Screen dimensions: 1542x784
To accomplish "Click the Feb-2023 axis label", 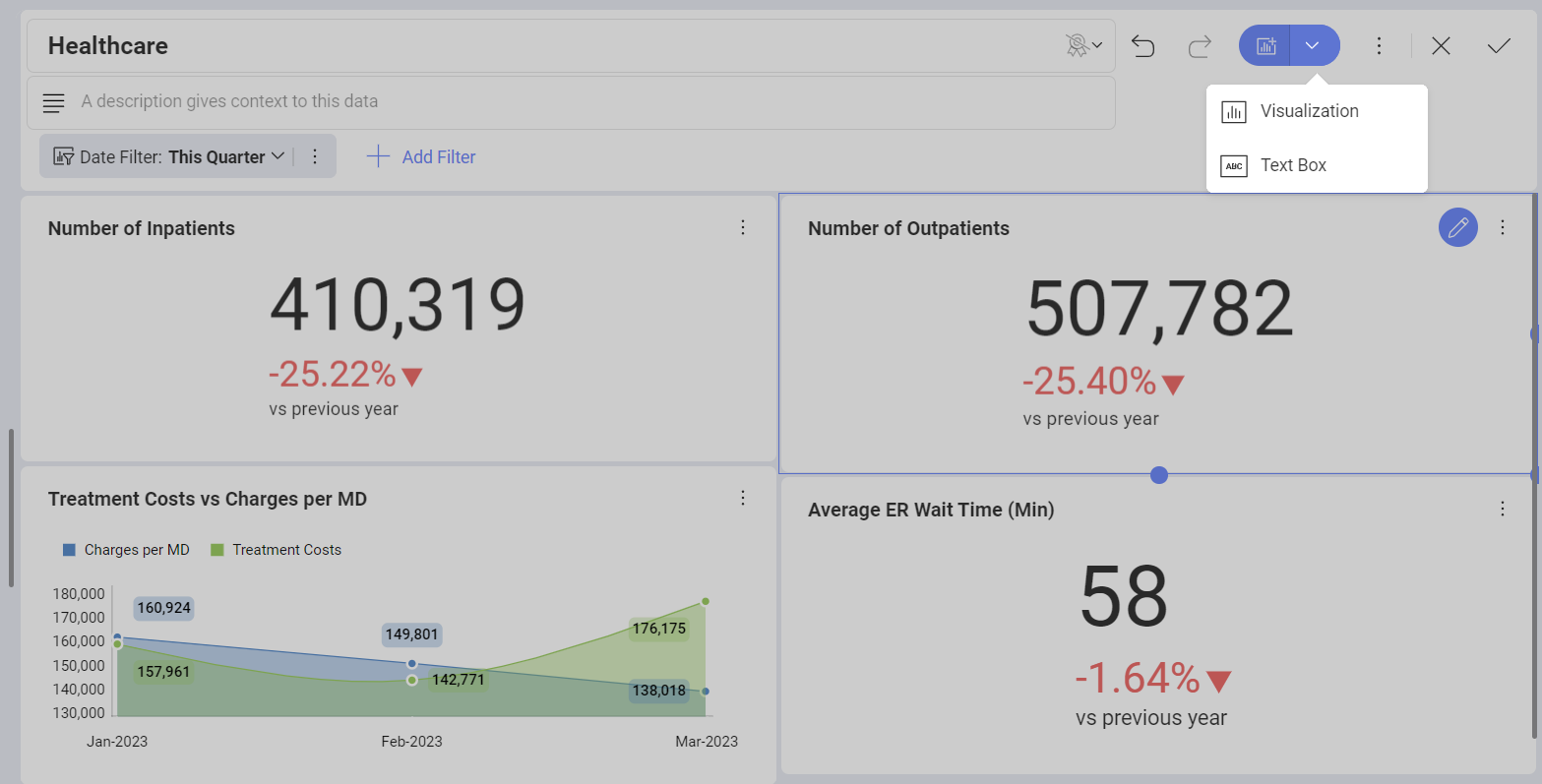I will click(411, 742).
